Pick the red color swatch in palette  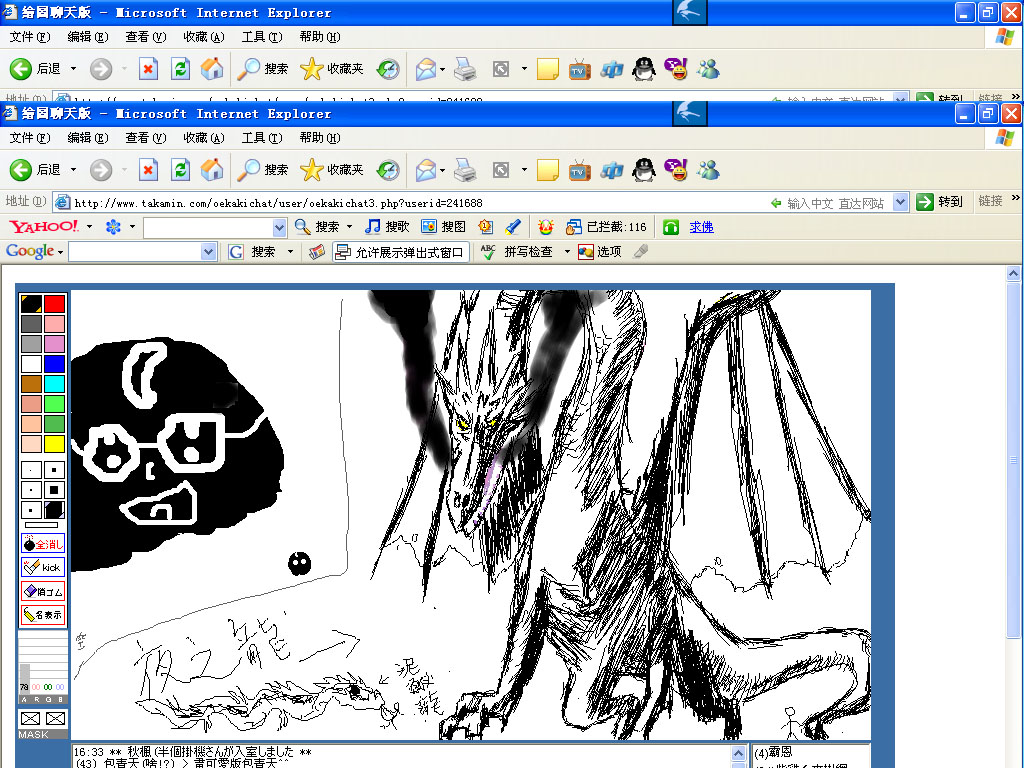54,303
